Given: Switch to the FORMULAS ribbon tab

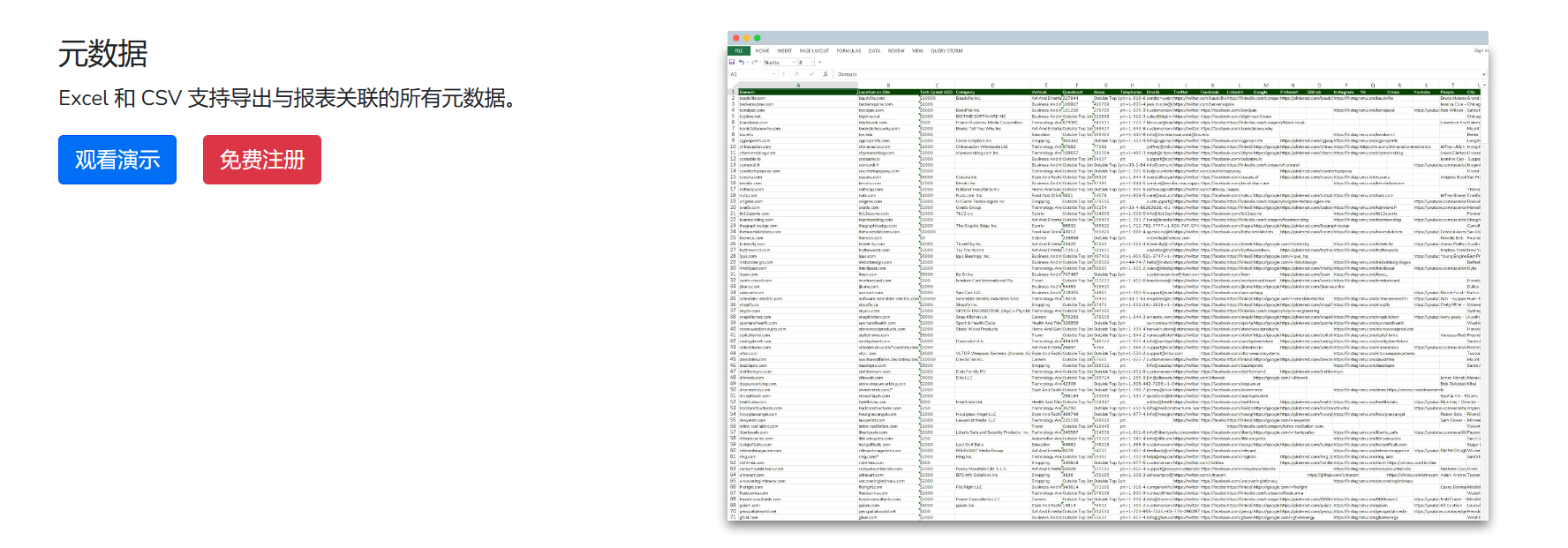Looking at the screenshot, I should coord(848,50).
